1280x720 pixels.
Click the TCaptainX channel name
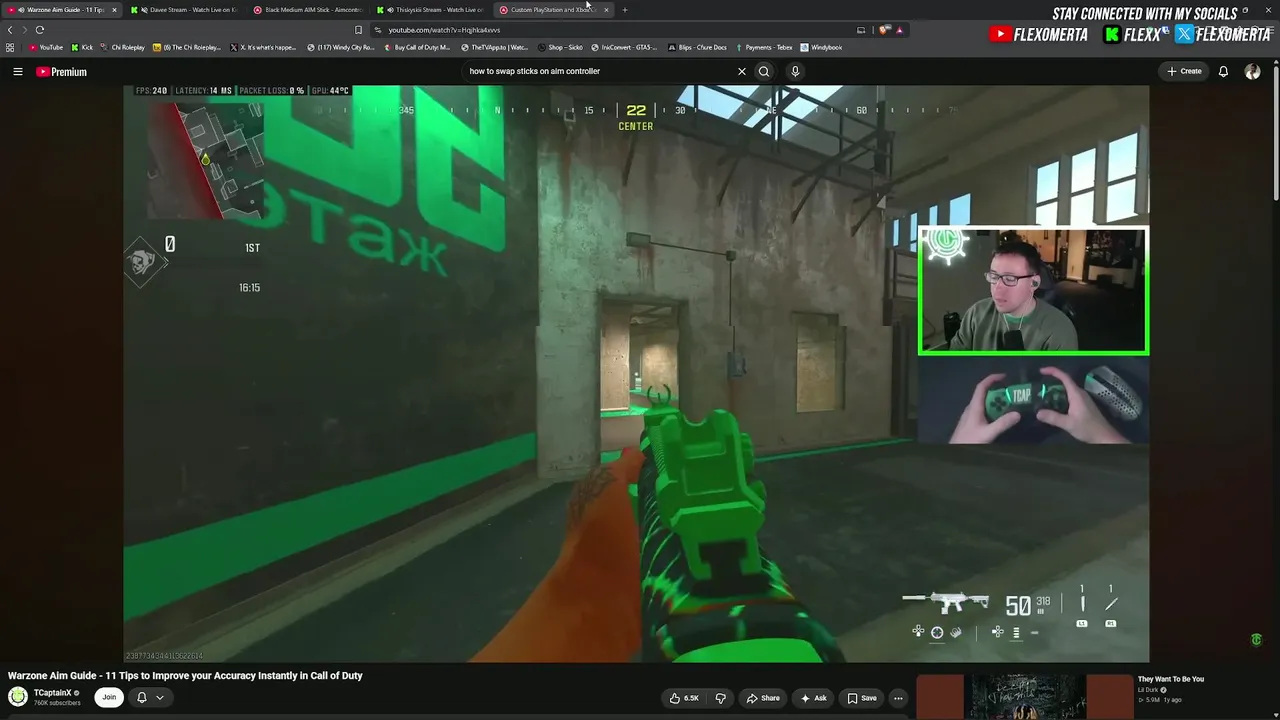pyautogui.click(x=52, y=693)
